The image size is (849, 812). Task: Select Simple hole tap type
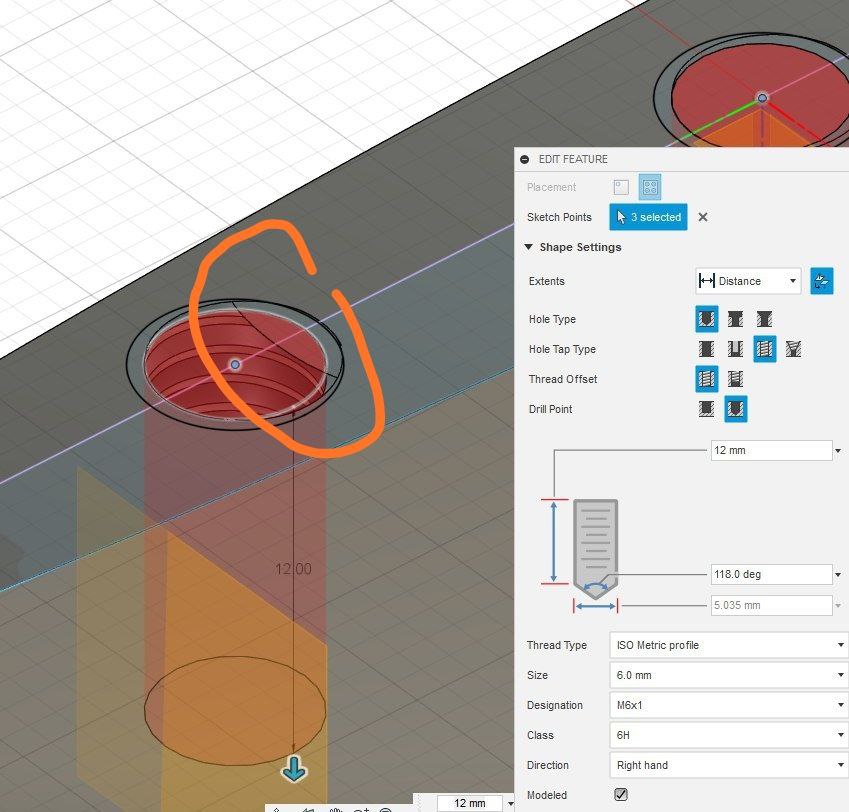pos(706,349)
